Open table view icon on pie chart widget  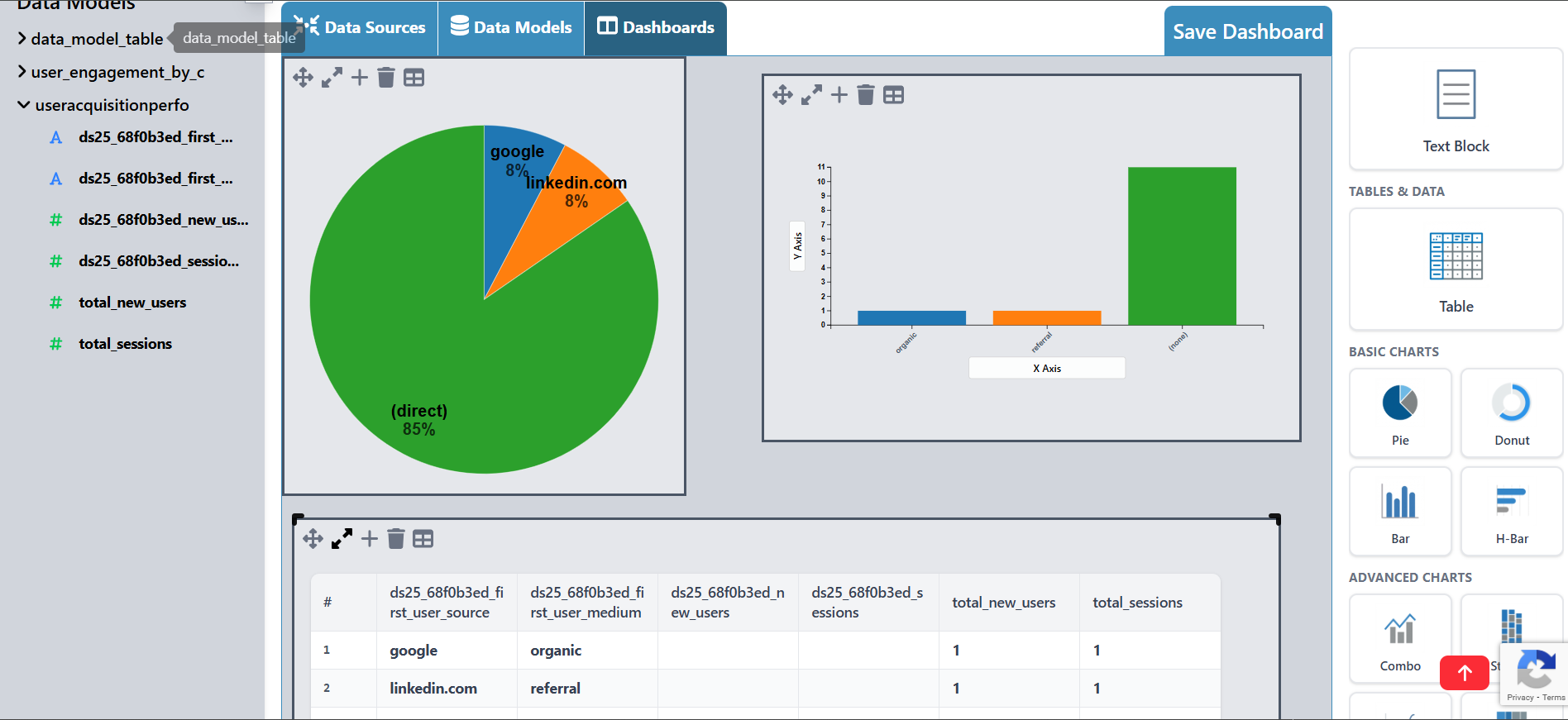tap(414, 78)
